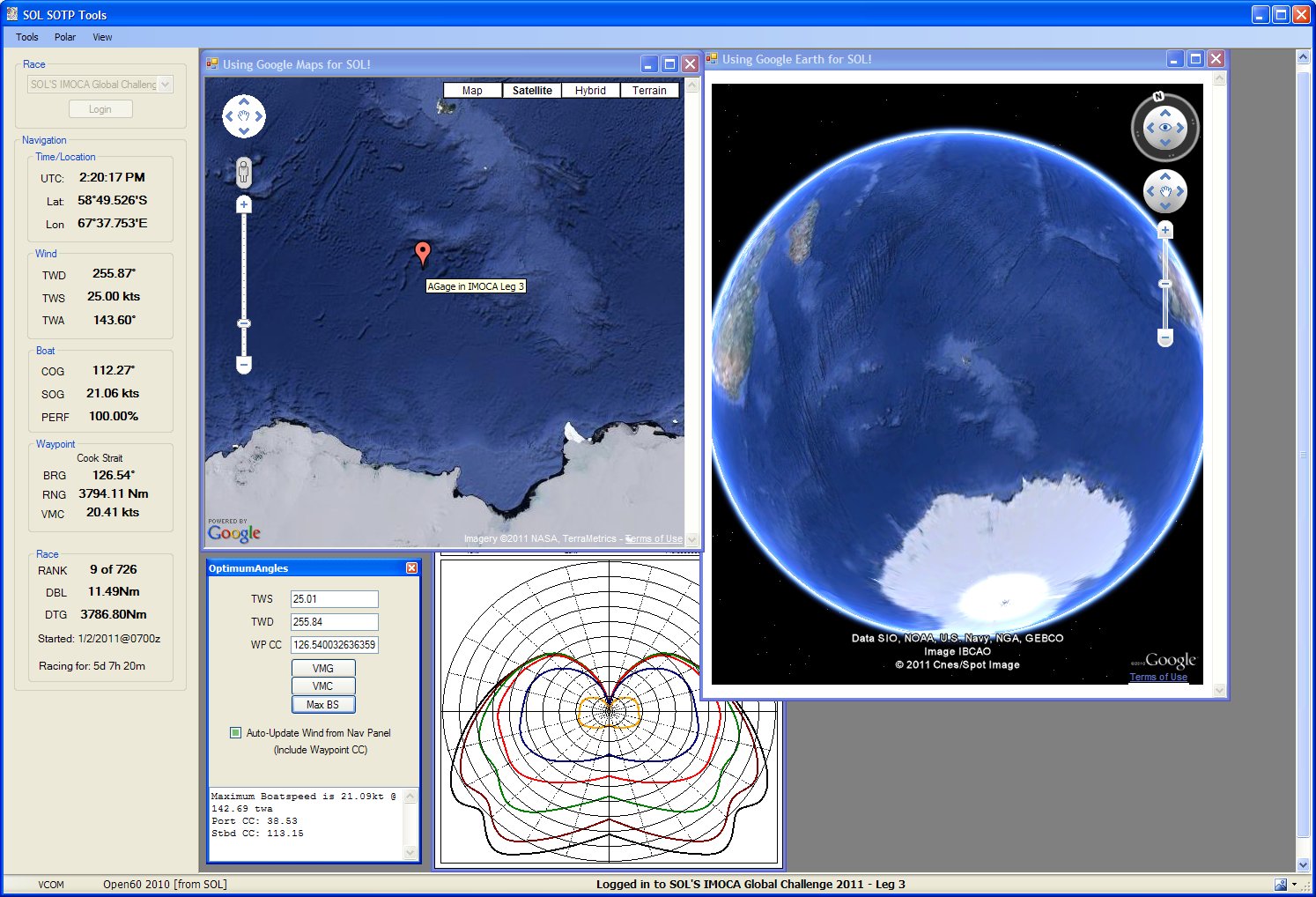Zoom in on the Google Maps slider
Screen dimensions: 1316x897
tap(244, 204)
